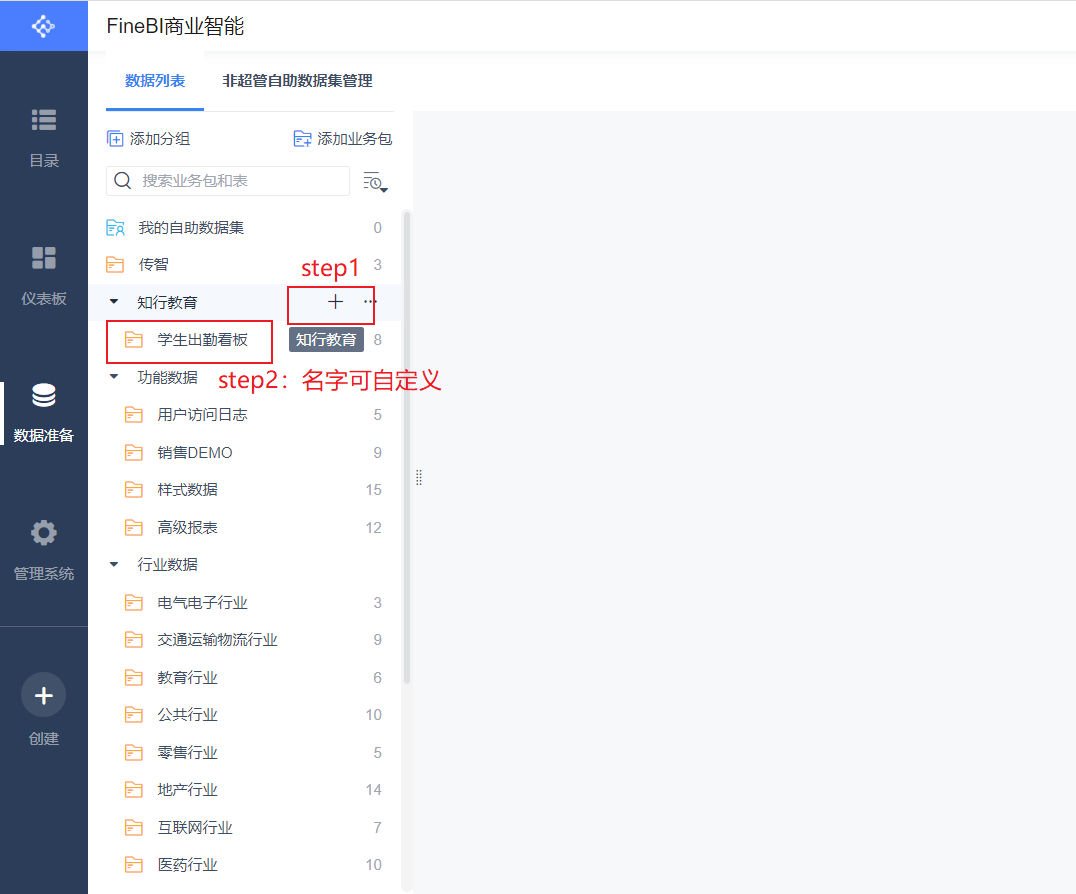Viewport: 1076px width, 894px height.
Task: Select the 知行教育 group name
Action: point(167,303)
